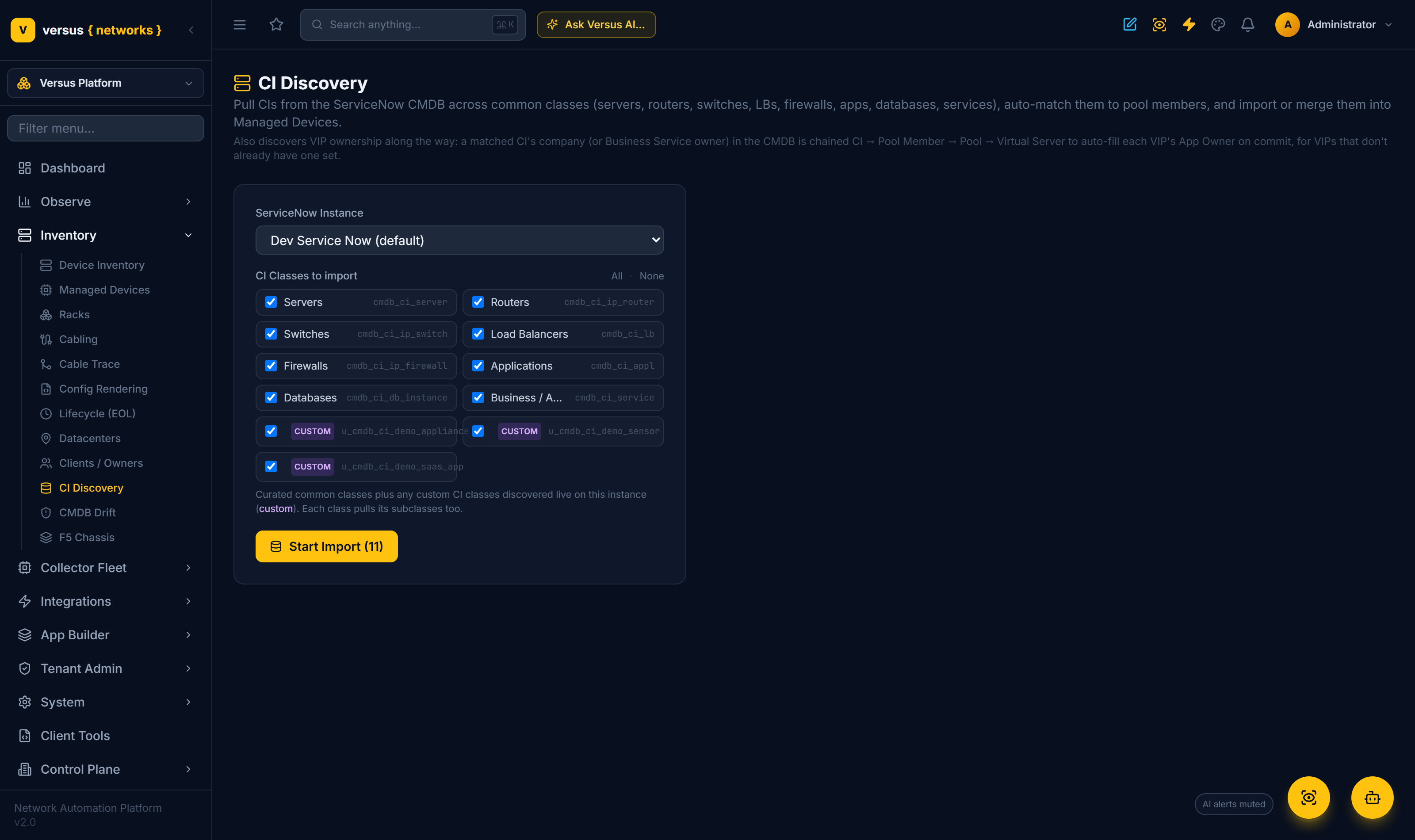Open the lightning bolt quick actions icon

[1189, 24]
